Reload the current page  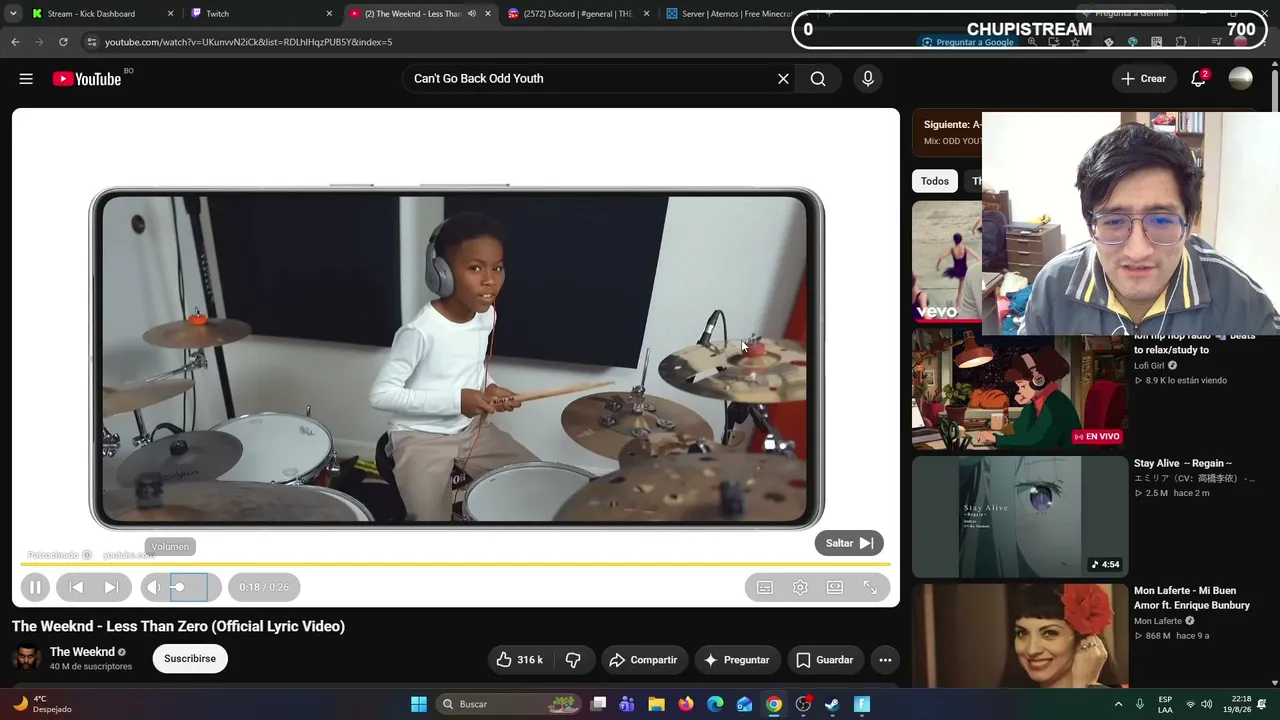(x=63, y=42)
